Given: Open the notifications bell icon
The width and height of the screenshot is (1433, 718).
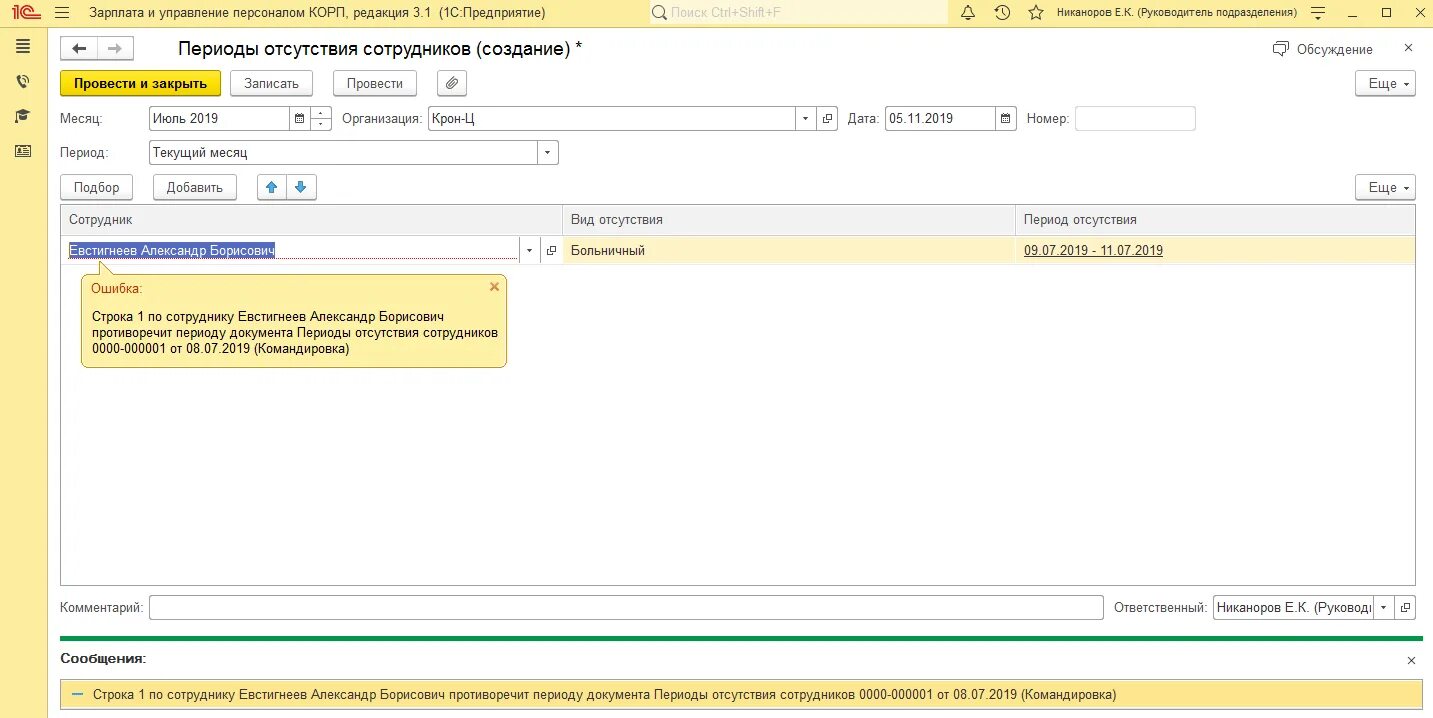Looking at the screenshot, I should coord(967,13).
